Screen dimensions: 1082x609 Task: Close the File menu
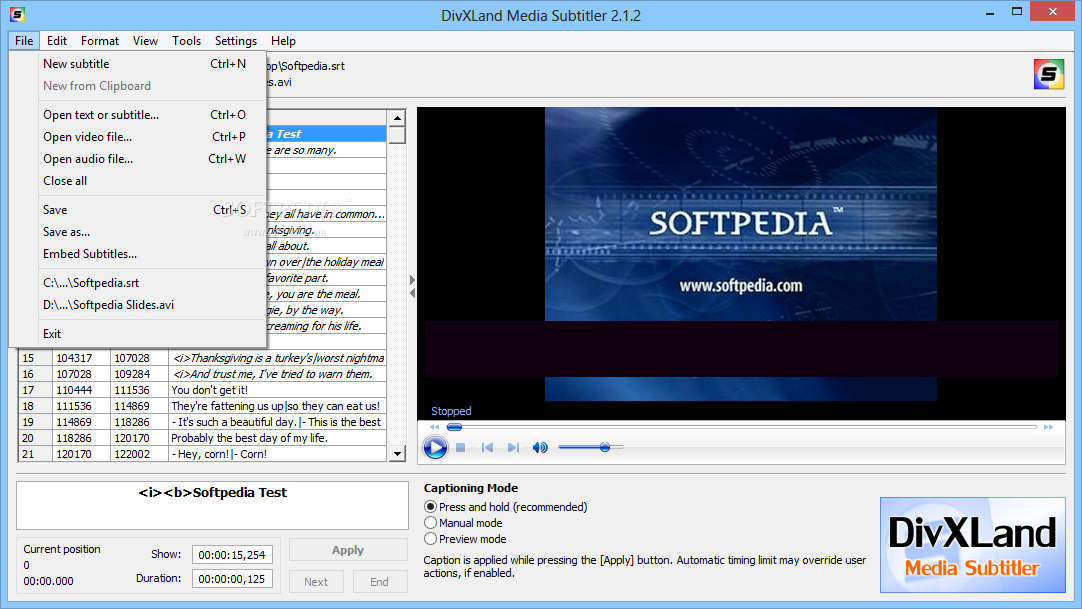click(24, 41)
